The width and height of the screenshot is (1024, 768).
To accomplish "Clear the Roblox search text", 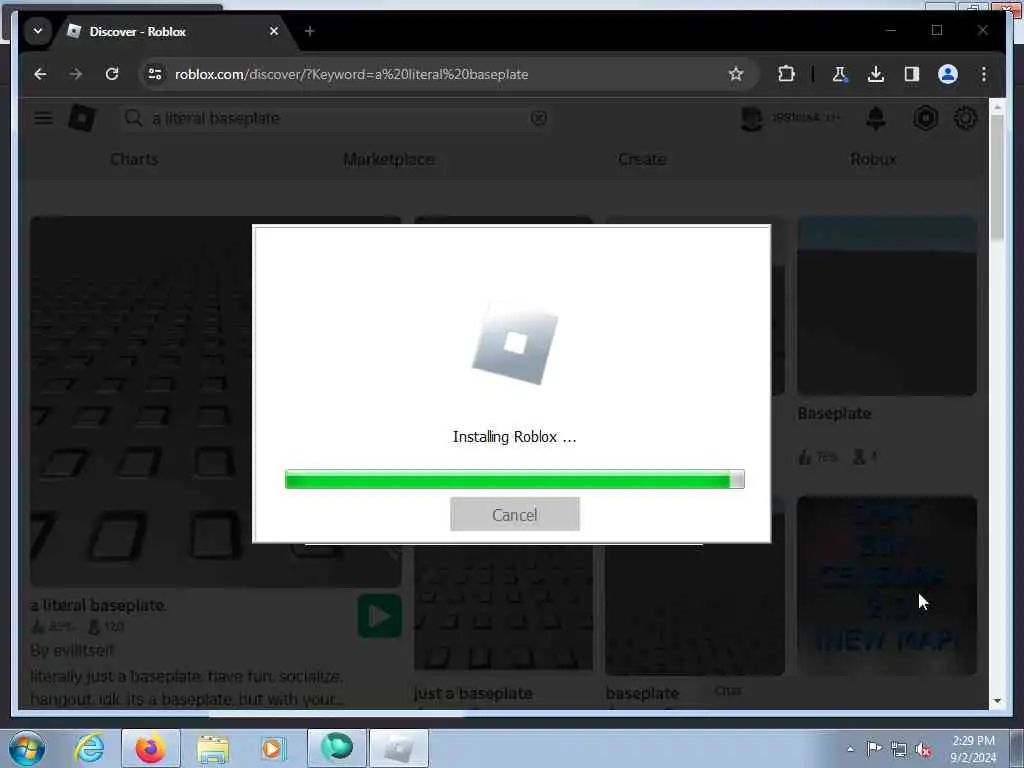I will tap(538, 118).
